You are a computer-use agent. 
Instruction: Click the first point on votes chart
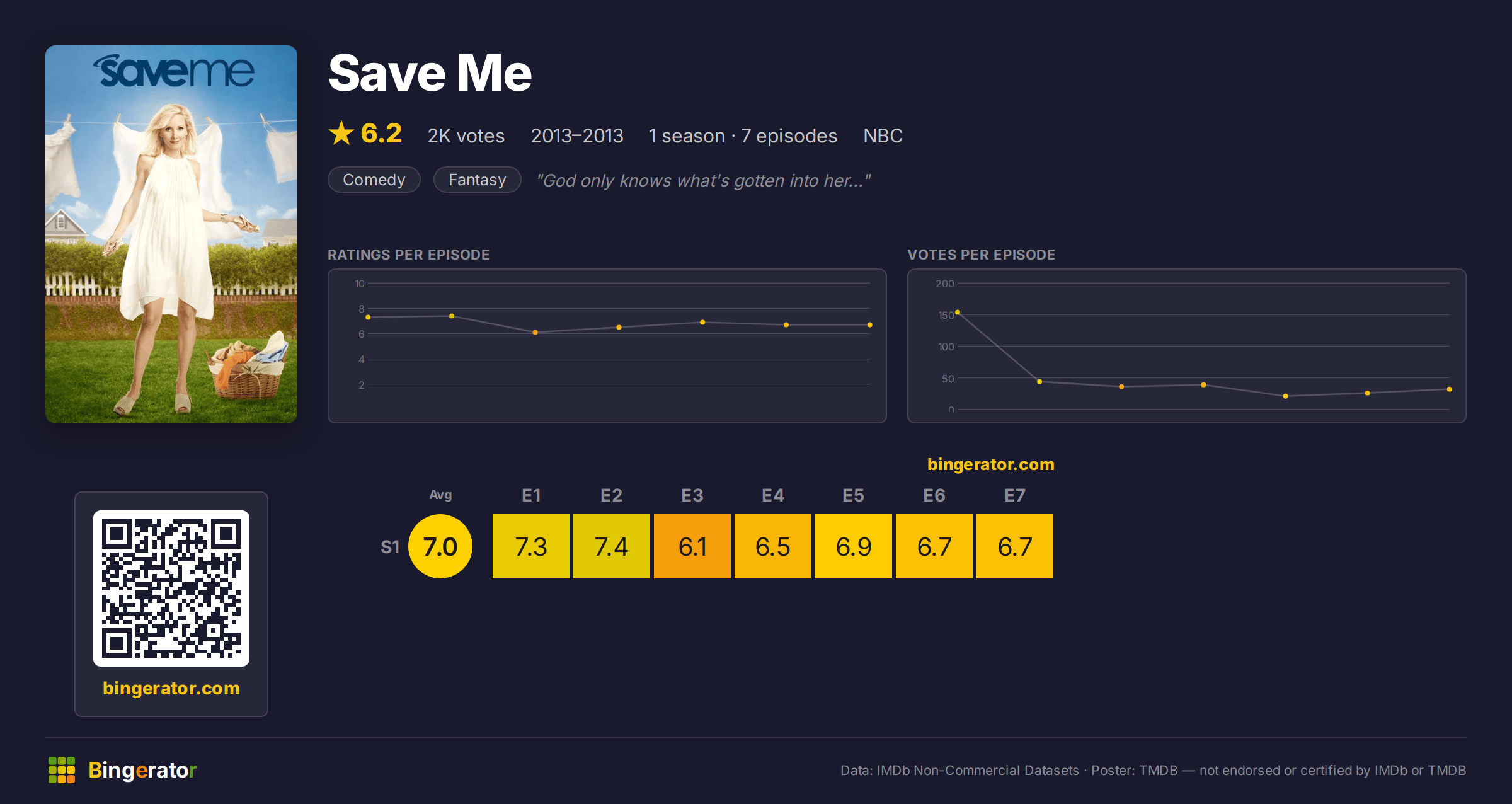(958, 313)
